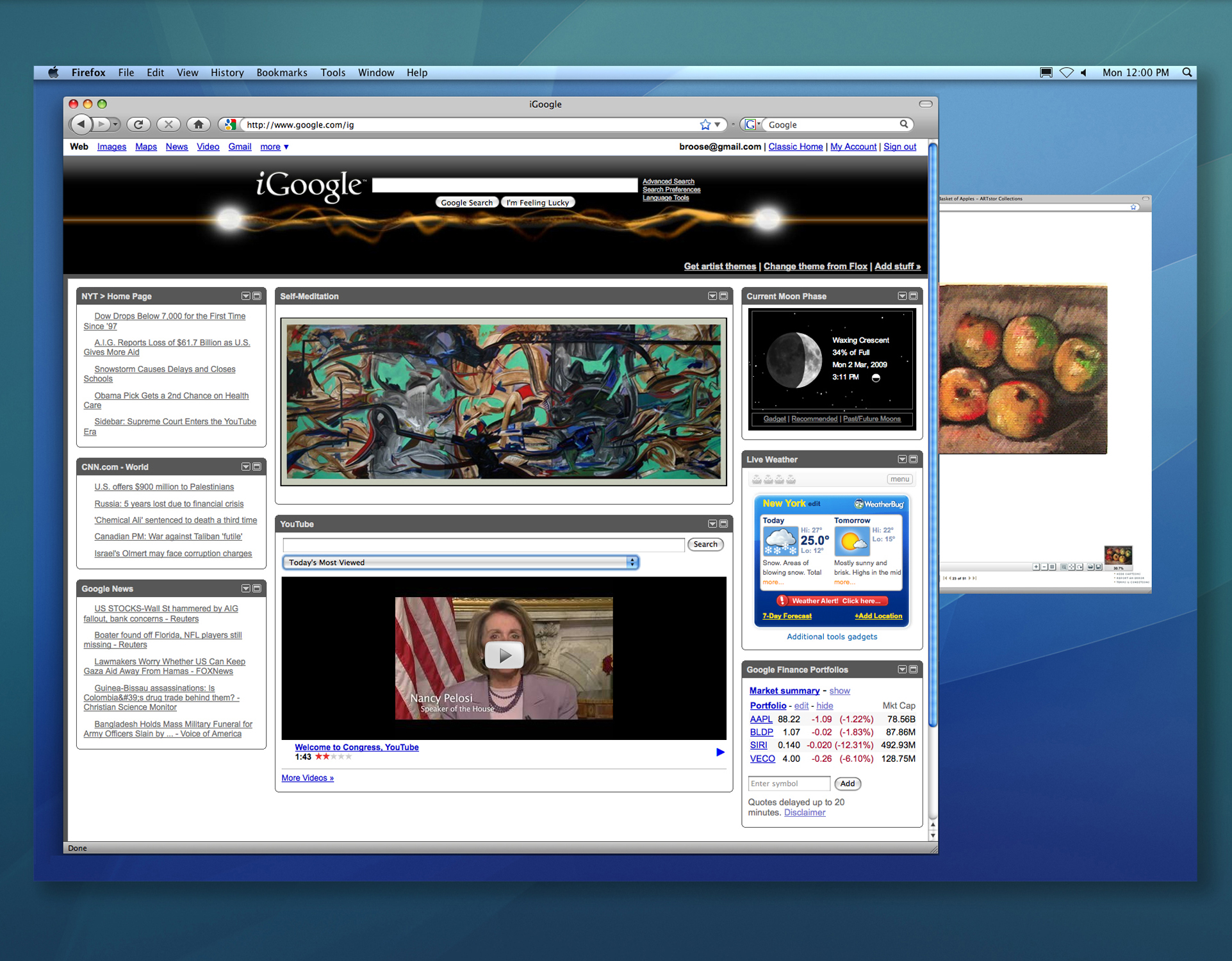Open the File menu
Screen dimensions: 1232x961
pos(126,72)
